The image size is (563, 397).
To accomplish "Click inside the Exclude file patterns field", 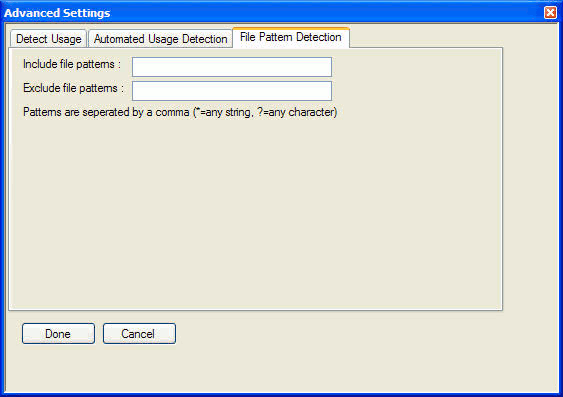I will (232, 91).
